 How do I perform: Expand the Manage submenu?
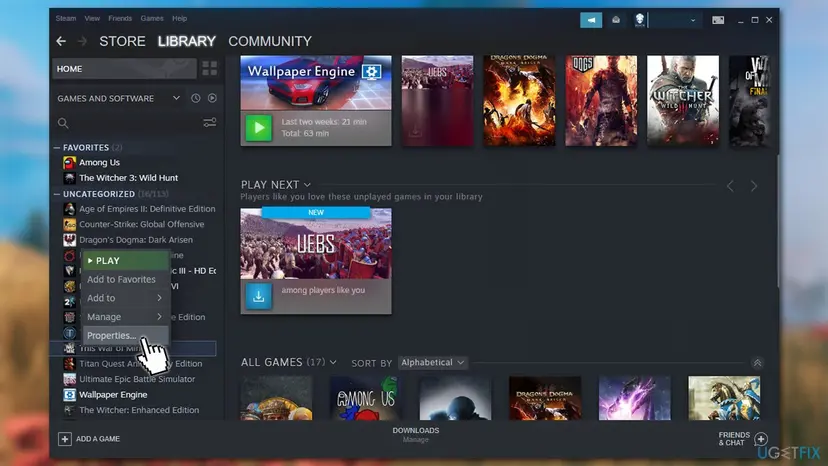(125, 317)
